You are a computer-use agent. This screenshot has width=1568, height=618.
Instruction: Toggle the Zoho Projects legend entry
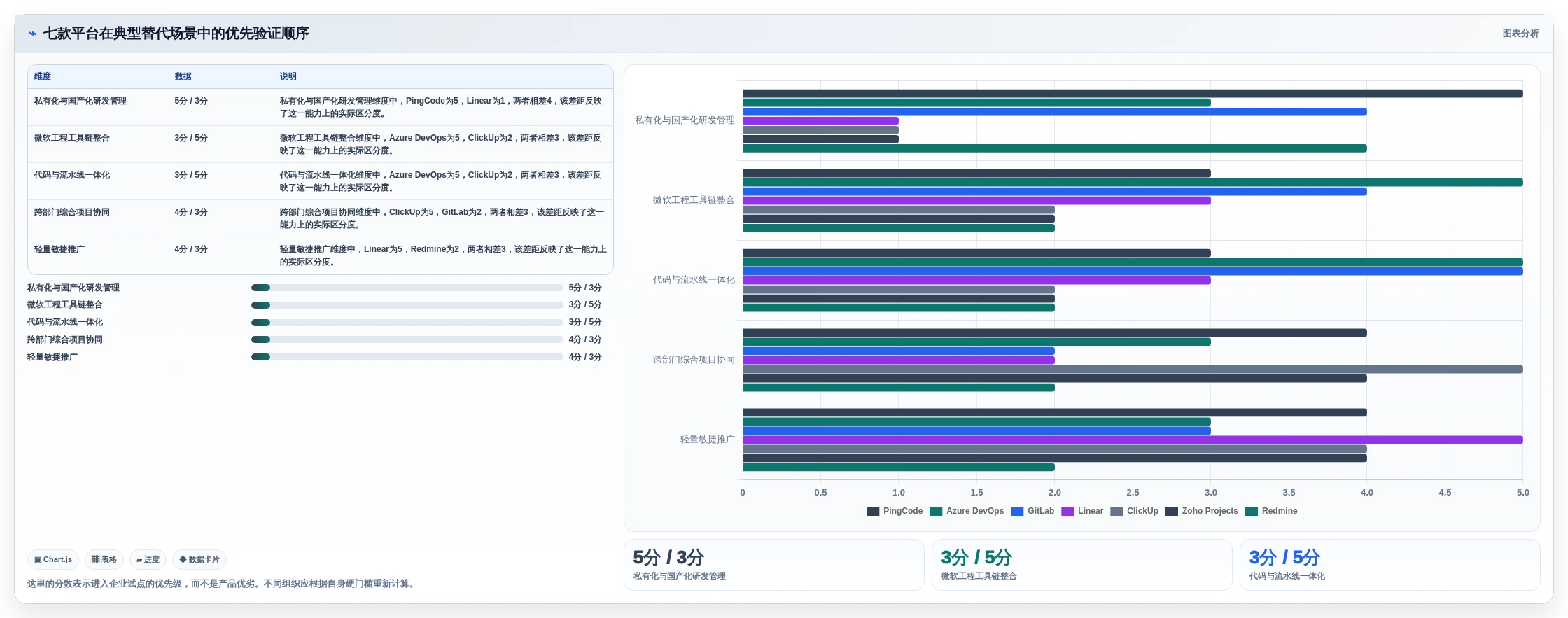tap(1202, 512)
